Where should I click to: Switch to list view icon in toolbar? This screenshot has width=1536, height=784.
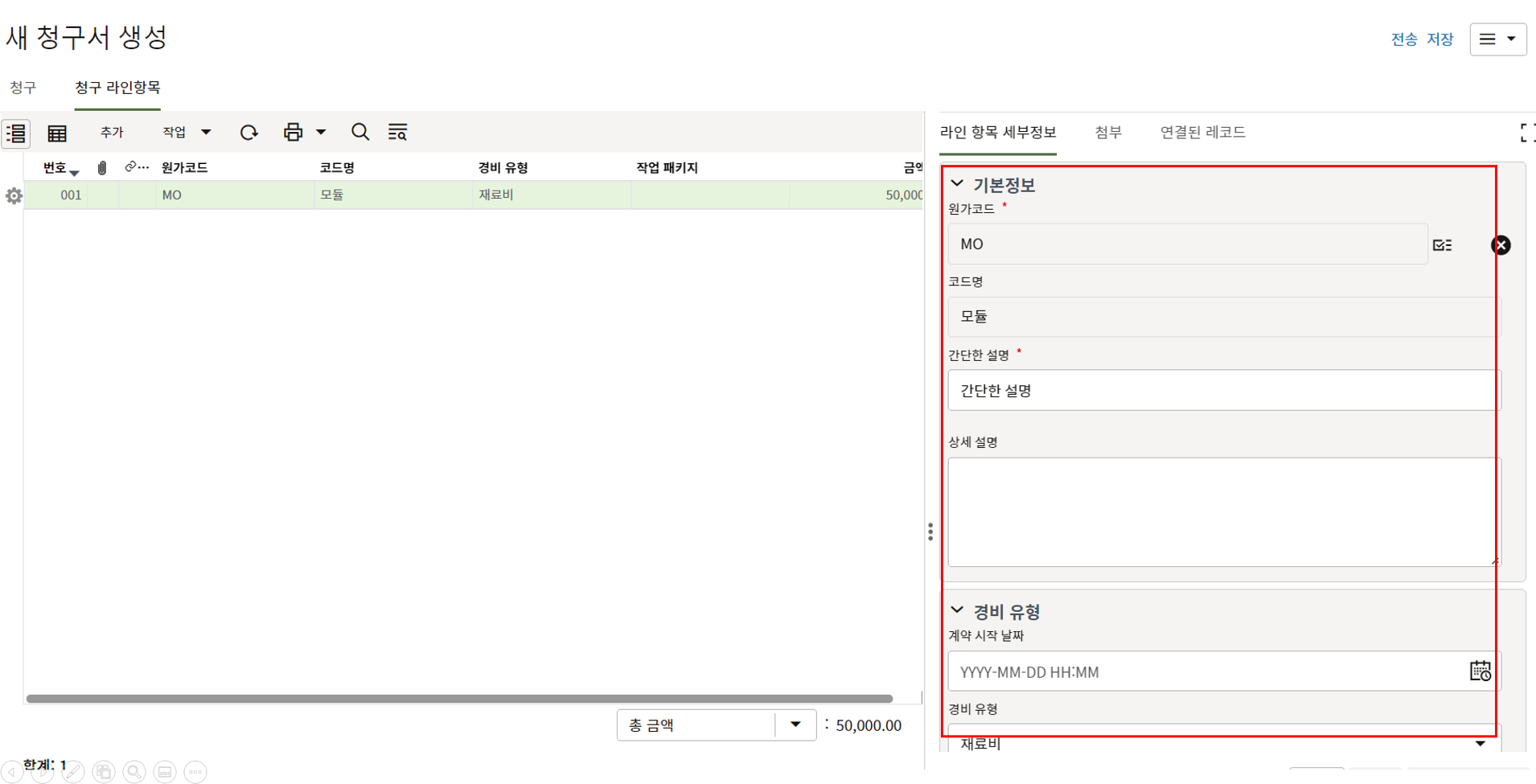pos(16,133)
